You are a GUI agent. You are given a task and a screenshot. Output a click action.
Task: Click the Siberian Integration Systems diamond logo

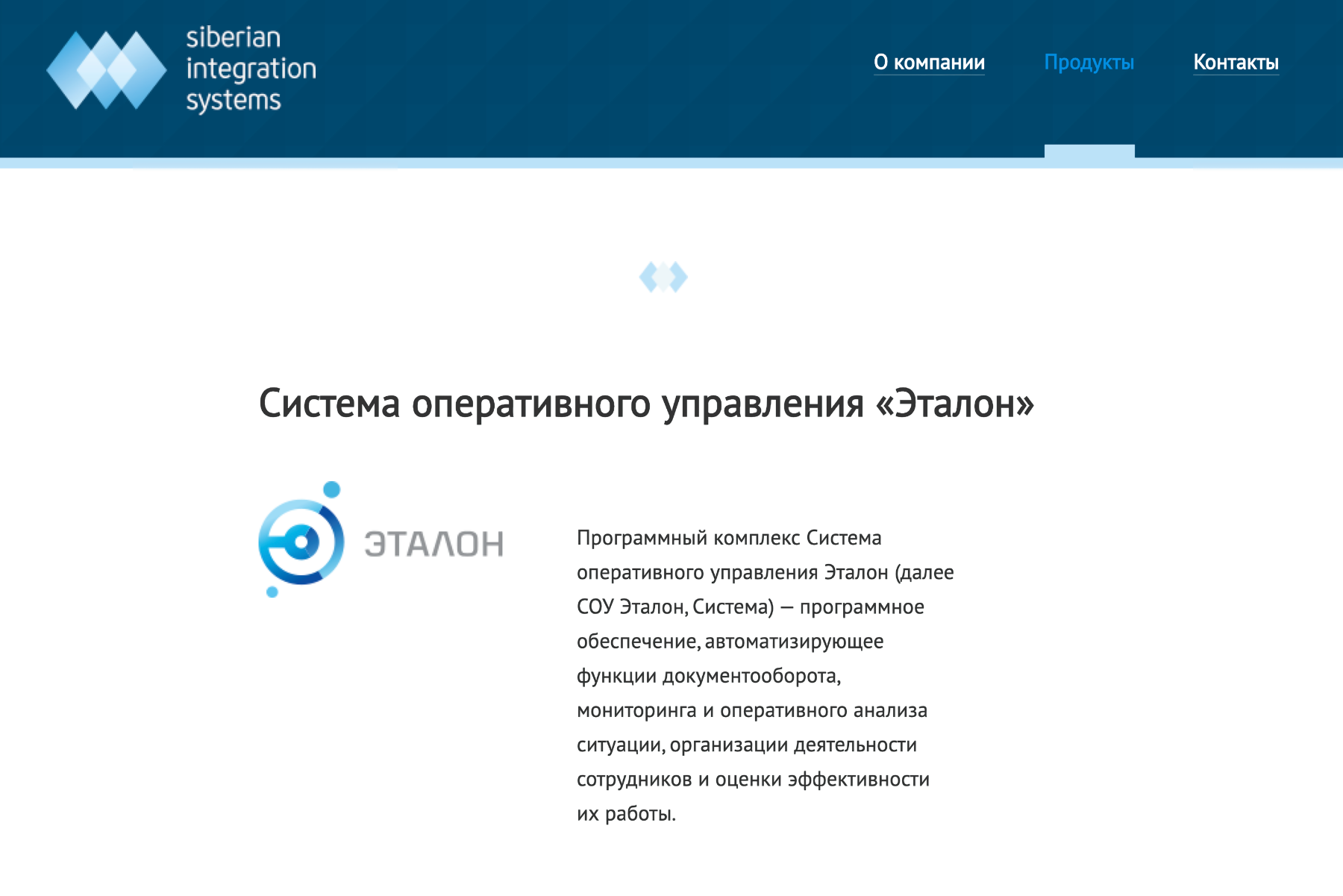click(107, 70)
